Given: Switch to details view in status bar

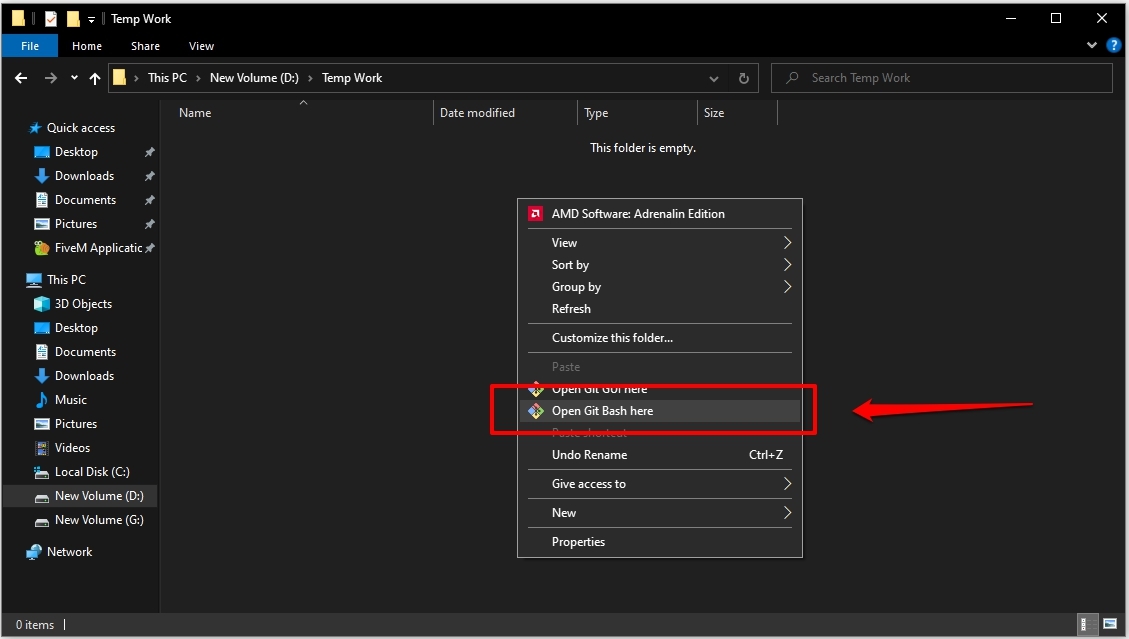Looking at the screenshot, I should point(1084,624).
